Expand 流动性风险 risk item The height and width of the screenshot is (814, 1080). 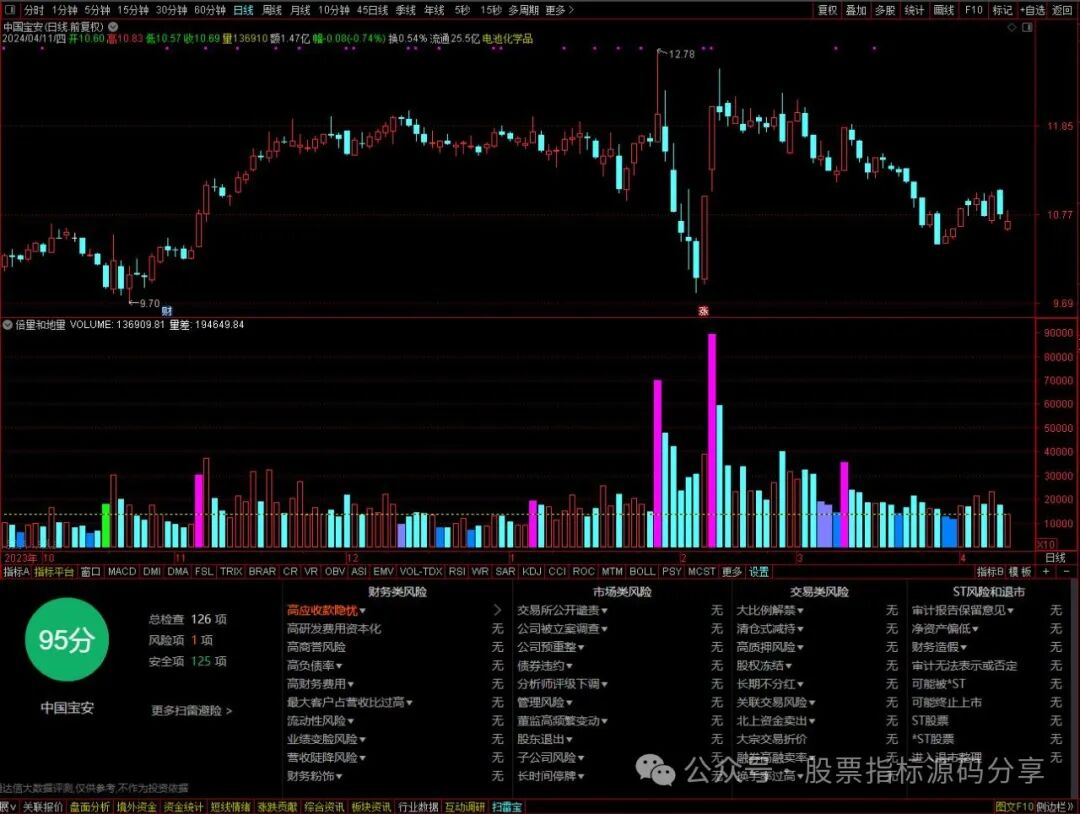(320, 721)
